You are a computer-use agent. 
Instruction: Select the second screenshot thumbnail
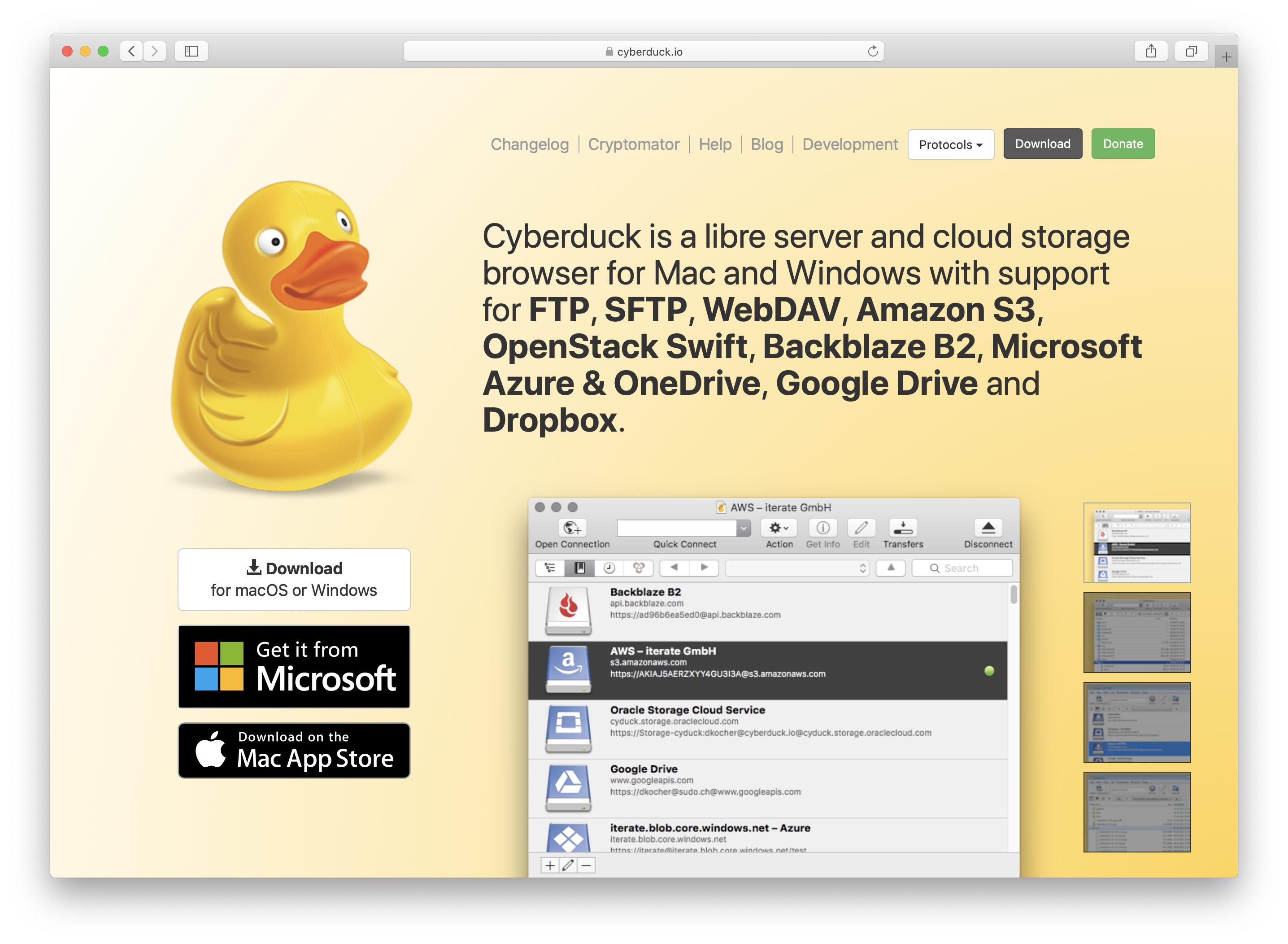coord(1136,633)
